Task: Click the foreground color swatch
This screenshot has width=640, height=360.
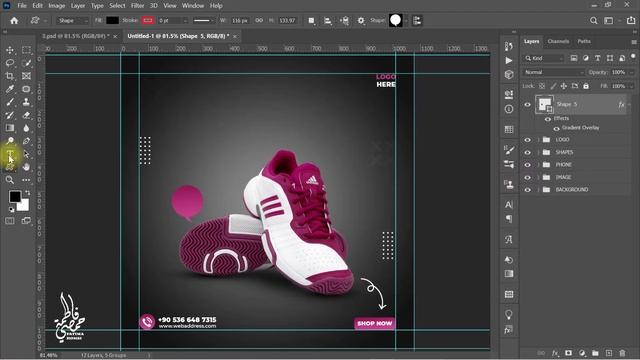Action: [x=15, y=197]
